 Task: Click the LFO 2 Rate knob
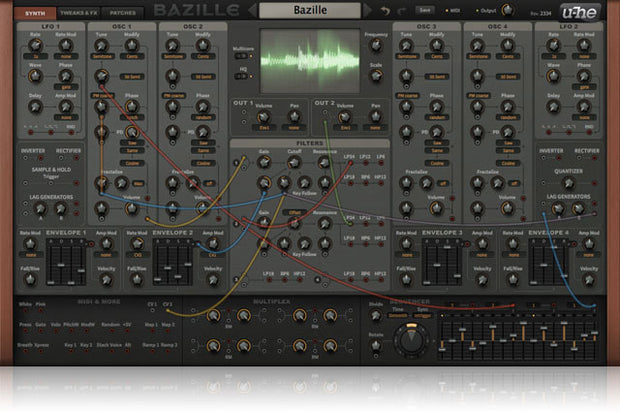point(554,45)
